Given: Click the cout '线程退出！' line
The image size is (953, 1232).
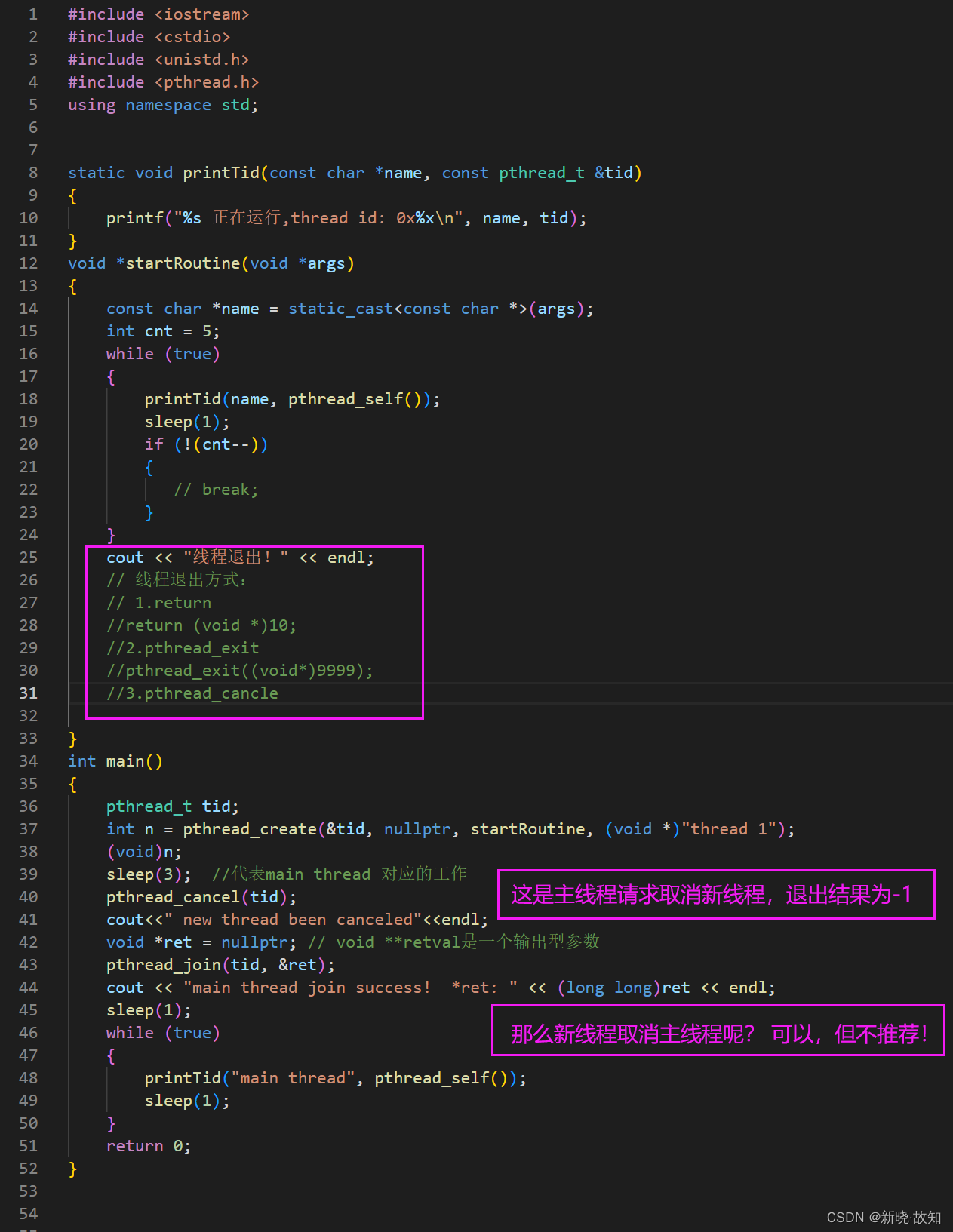Looking at the screenshot, I should click(240, 558).
